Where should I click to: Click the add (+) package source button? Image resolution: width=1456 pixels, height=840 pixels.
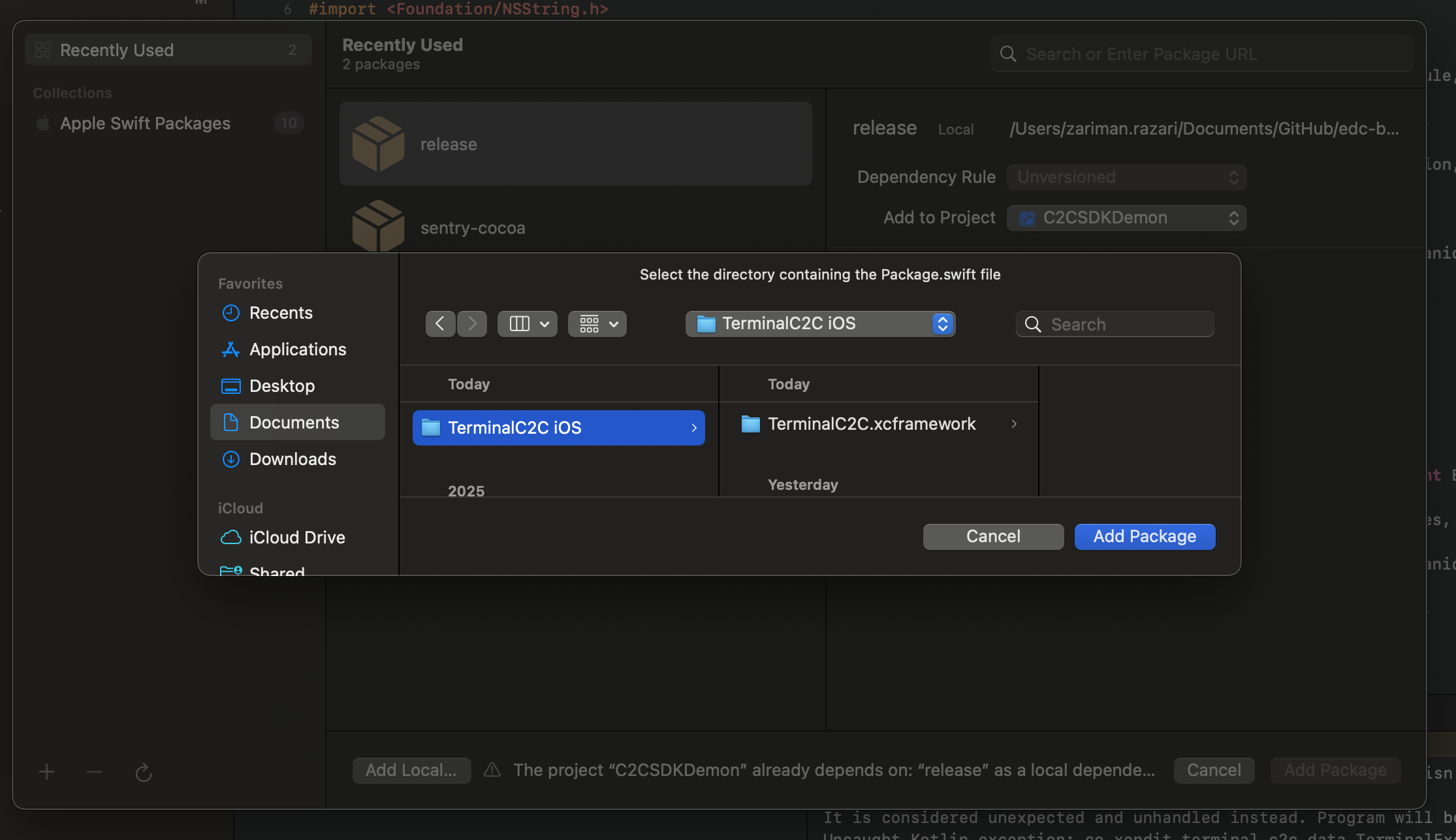[46, 771]
